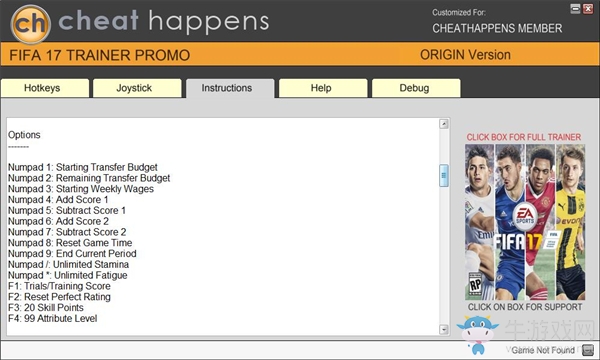600x360 pixels.
Task: Click the cow mascot watermark icon
Action: (x=478, y=334)
